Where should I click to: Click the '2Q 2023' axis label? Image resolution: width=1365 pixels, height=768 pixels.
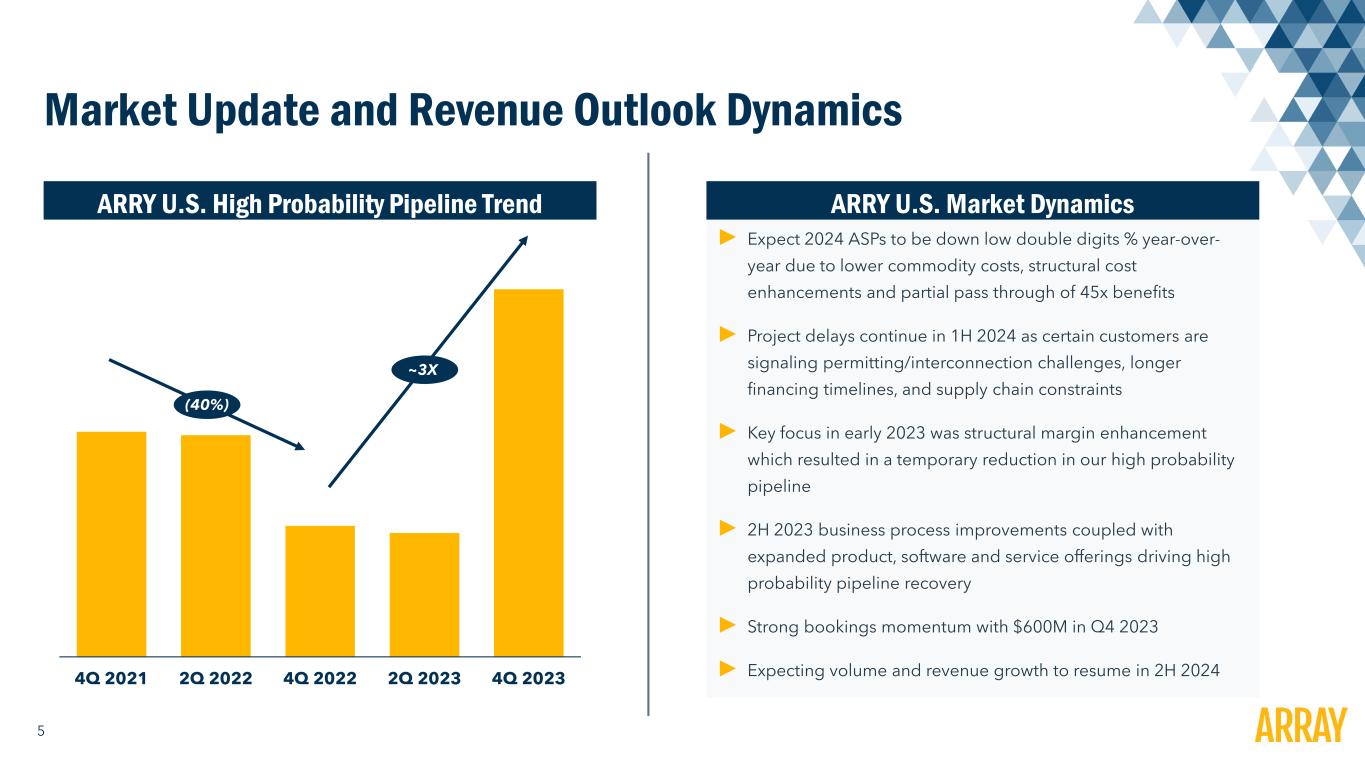(425, 678)
